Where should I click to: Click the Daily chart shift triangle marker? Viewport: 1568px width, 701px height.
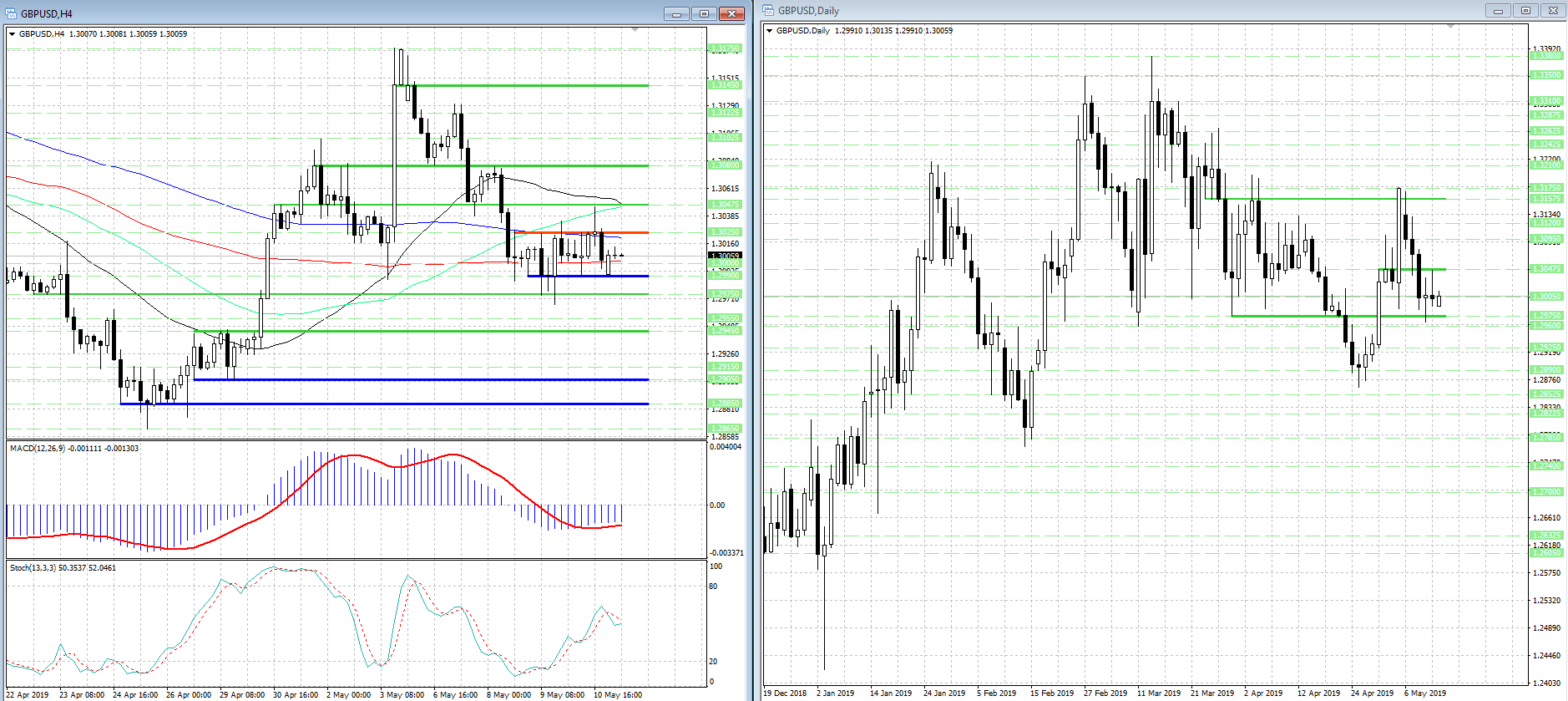click(1451, 27)
